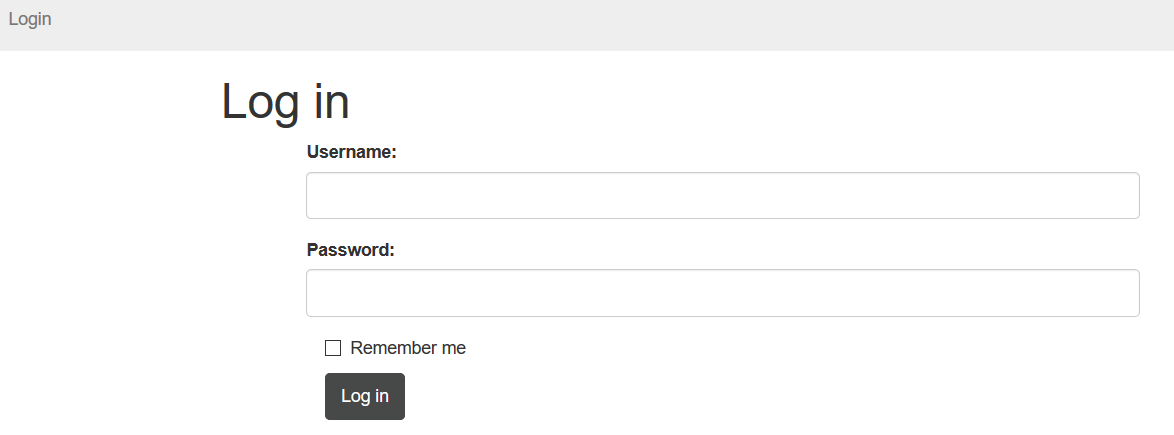Click the bold Username: text
1174x435 pixels.
pyautogui.click(x=352, y=152)
